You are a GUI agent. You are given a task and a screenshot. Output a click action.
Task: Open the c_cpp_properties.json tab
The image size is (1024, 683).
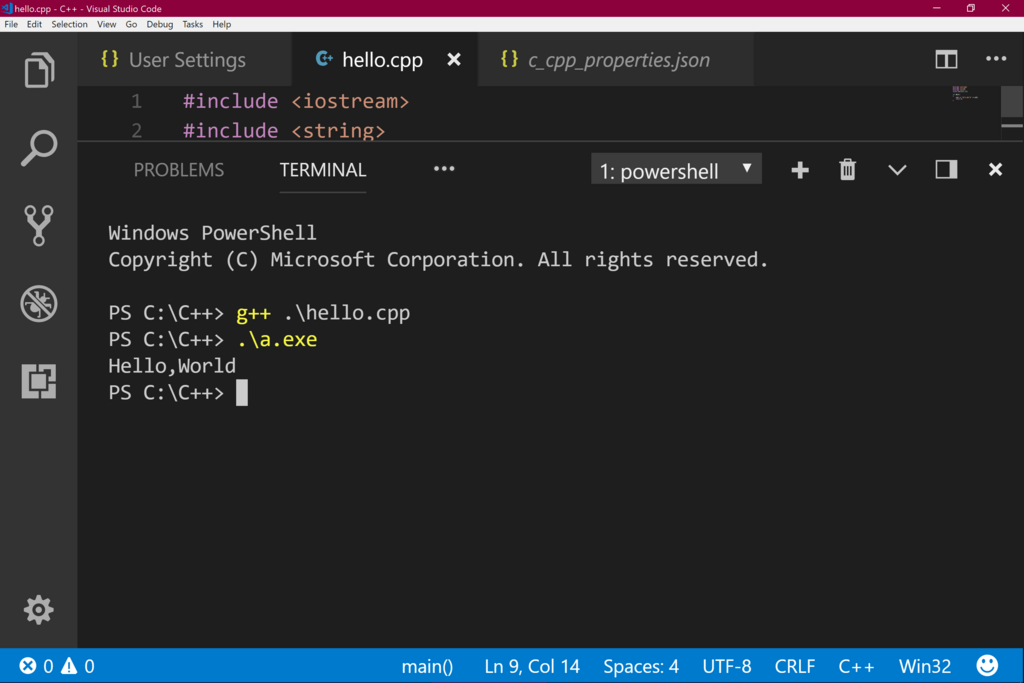616,60
